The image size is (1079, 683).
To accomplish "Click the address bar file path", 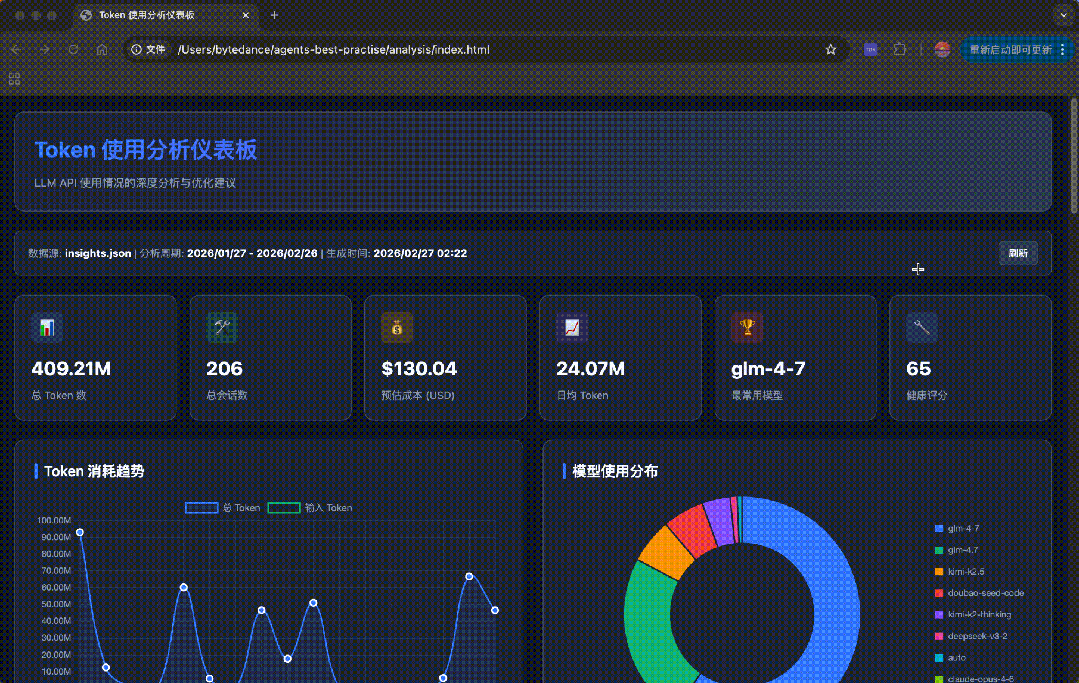I will tap(333, 49).
